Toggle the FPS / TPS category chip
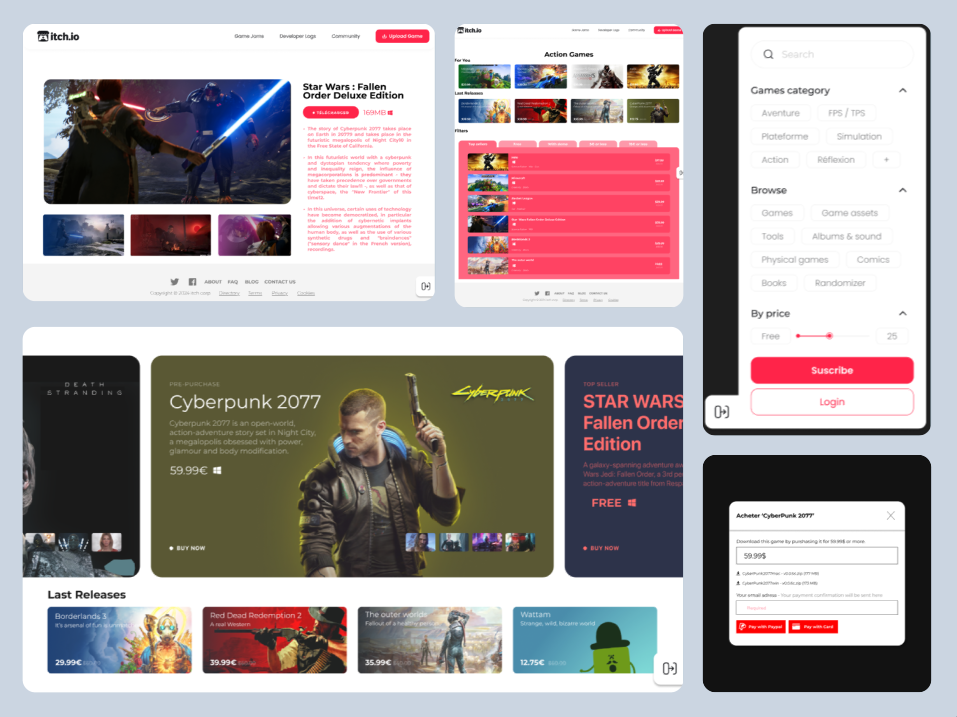 (846, 113)
